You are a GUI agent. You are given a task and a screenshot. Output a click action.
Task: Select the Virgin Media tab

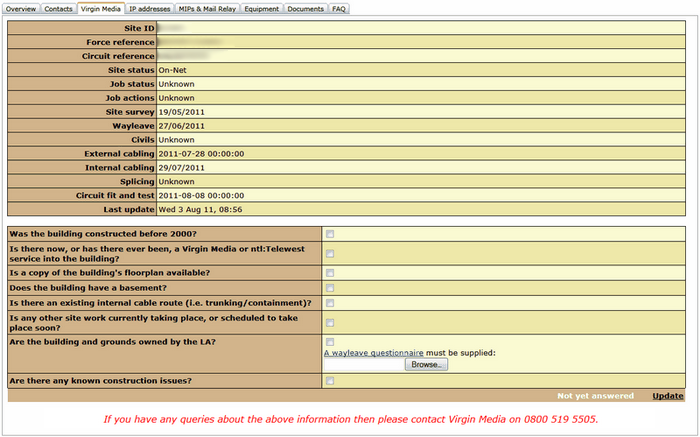point(100,8)
